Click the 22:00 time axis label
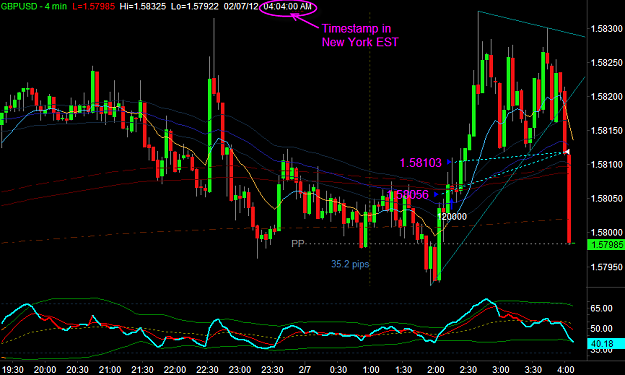The image size is (625, 375). click(175, 369)
